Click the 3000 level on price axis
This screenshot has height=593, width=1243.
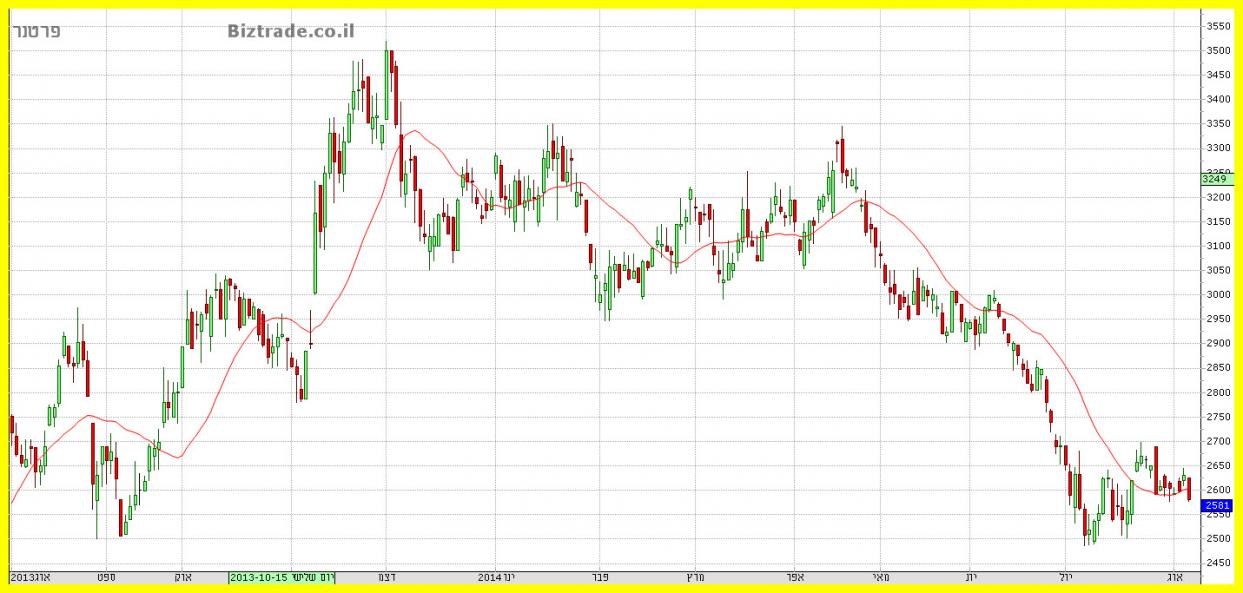click(x=1218, y=295)
